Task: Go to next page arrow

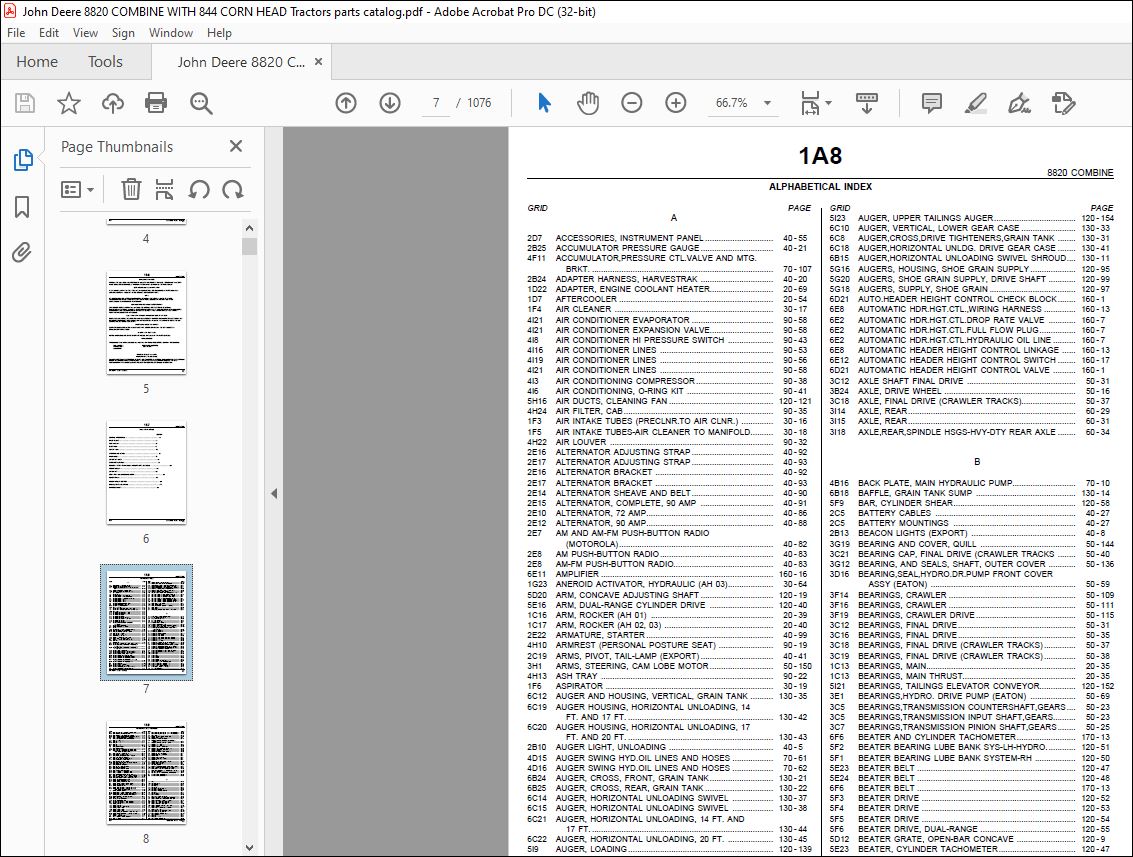Action: (390, 103)
